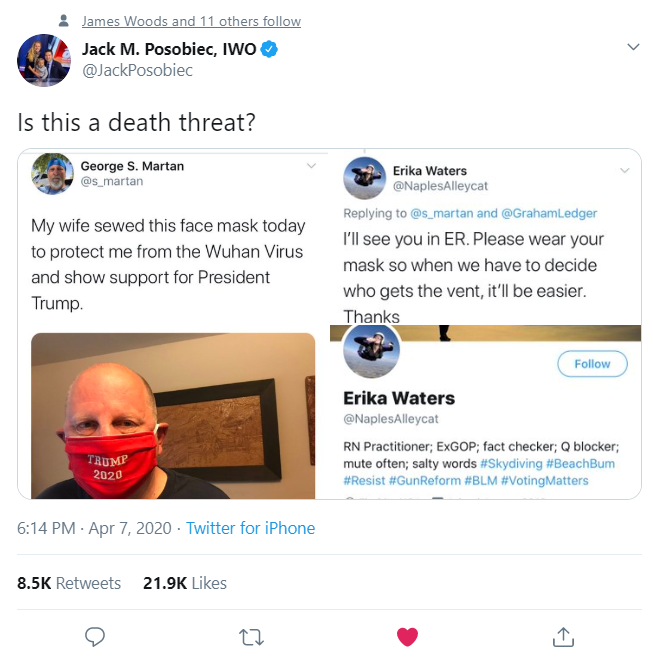Screen dimensions: 653x659
Task: Open Erika Waters reply chevron menu
Action: tap(625, 170)
